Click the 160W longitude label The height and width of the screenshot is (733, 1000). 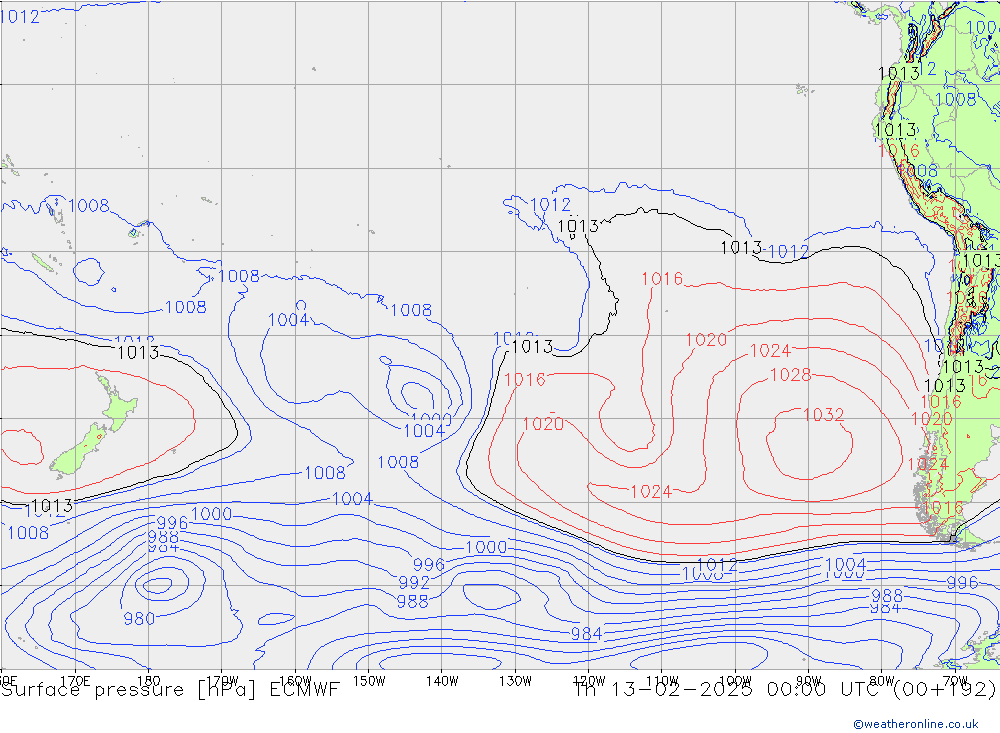point(295,681)
